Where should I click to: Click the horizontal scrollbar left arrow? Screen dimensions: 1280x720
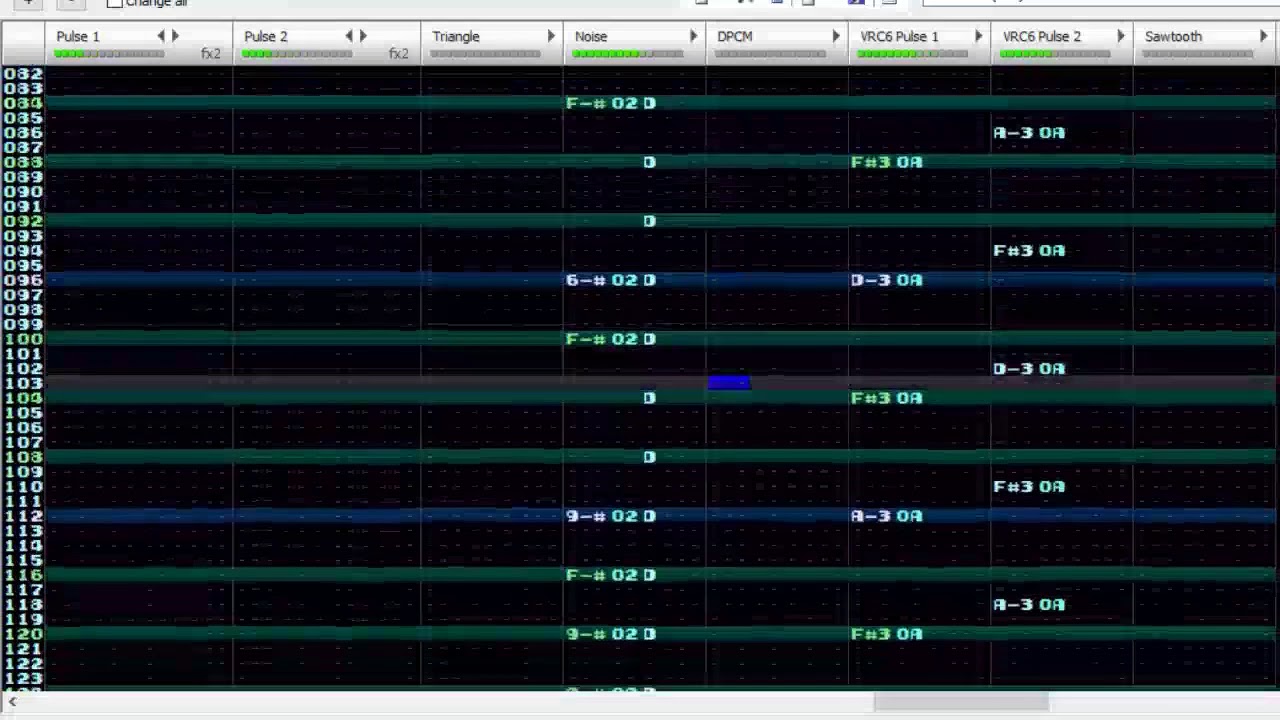tap(12, 702)
